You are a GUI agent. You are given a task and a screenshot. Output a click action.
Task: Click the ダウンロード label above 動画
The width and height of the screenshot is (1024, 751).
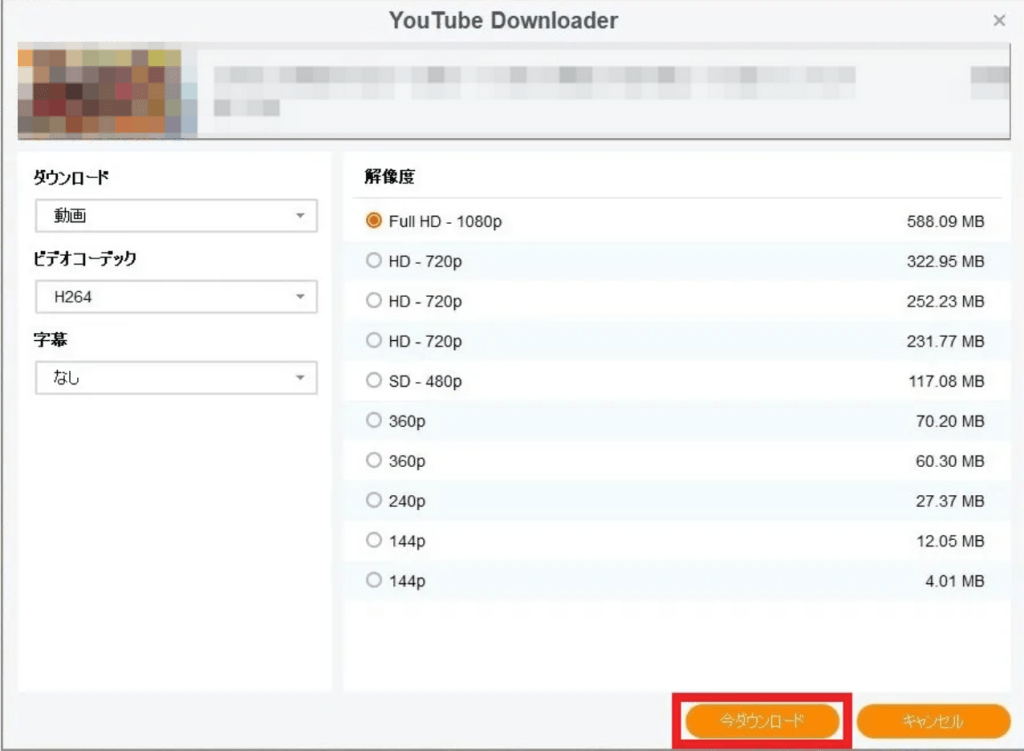[71, 177]
